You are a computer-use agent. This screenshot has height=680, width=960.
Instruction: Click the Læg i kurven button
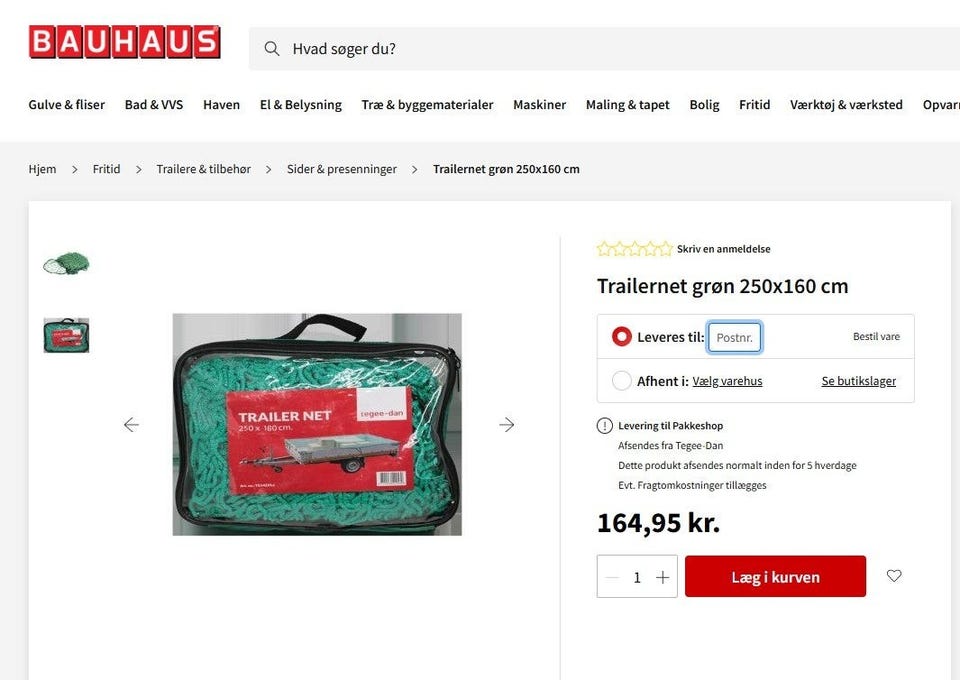(x=775, y=577)
